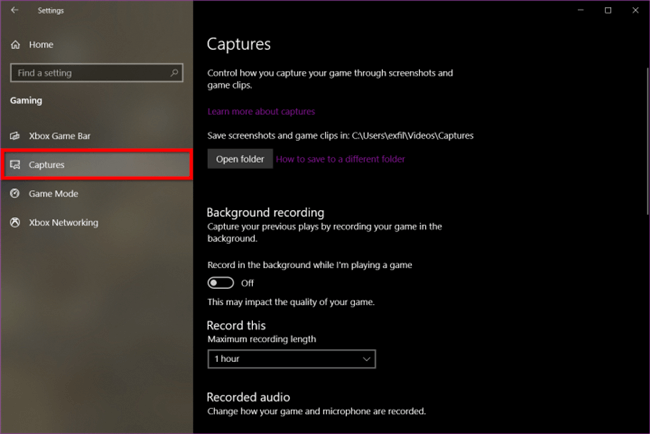
Task: Click the Xbox Networking icon
Action: point(15,223)
